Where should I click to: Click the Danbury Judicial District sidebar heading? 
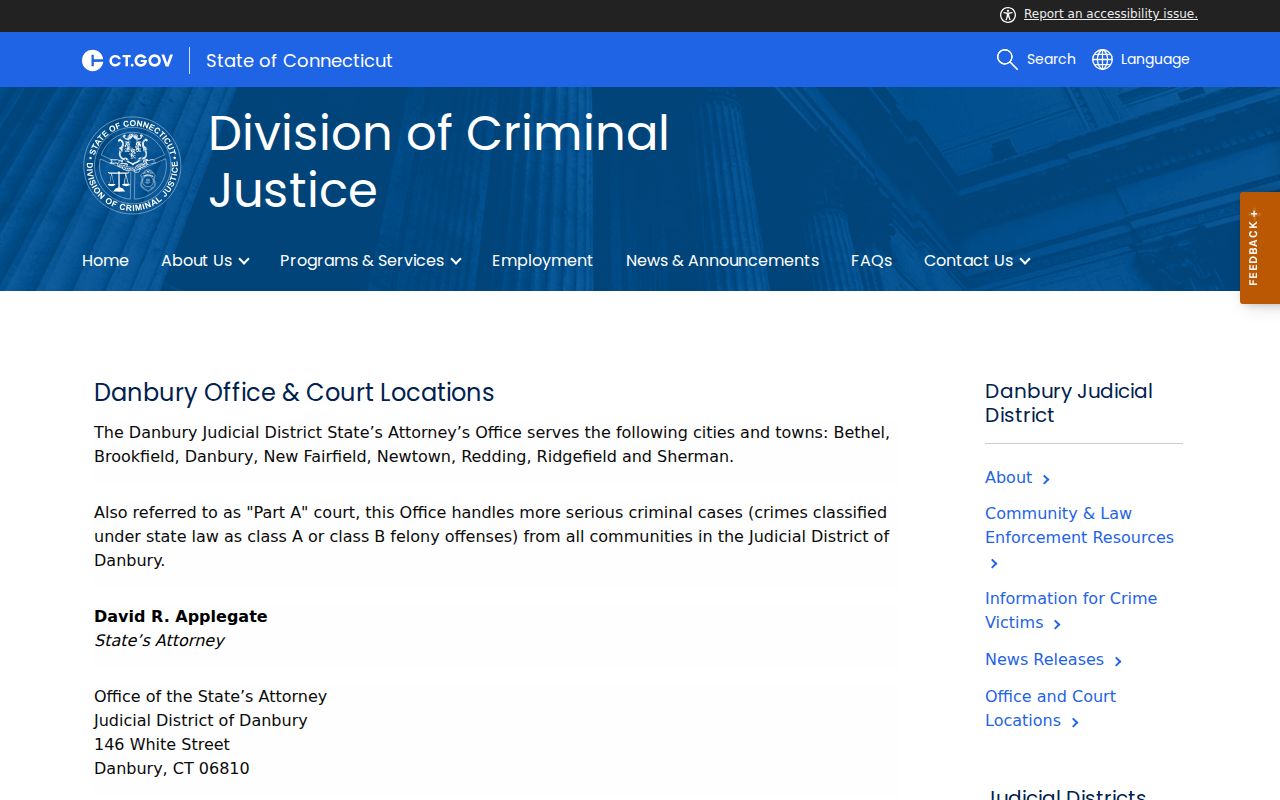coord(1068,403)
